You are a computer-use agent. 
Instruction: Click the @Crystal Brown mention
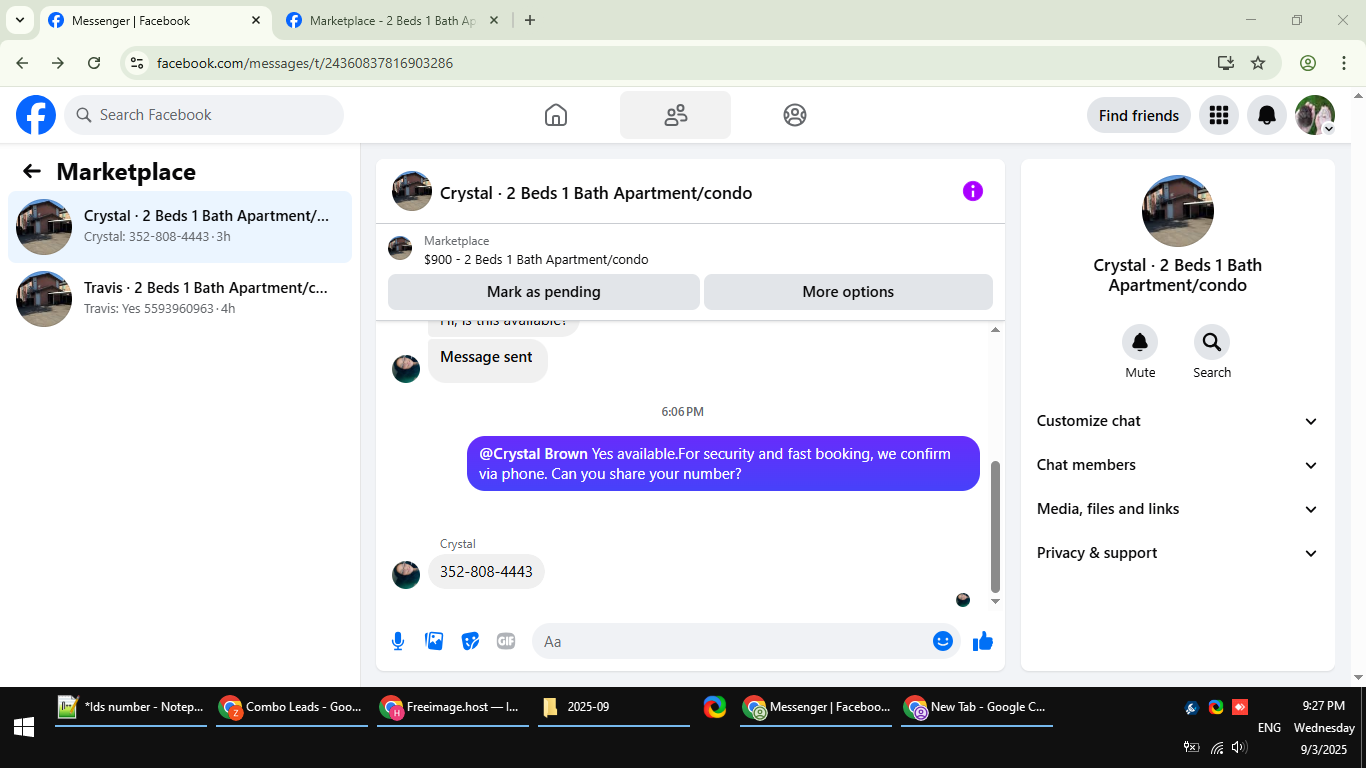(x=533, y=453)
